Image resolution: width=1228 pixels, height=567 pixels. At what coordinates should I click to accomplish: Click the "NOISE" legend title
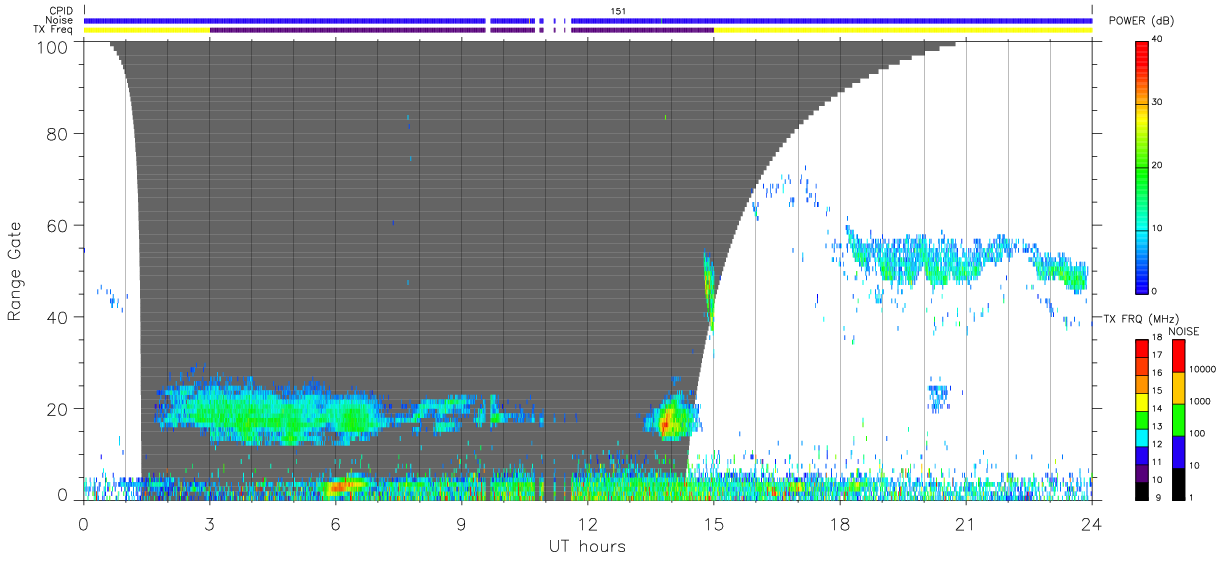click(x=1183, y=330)
